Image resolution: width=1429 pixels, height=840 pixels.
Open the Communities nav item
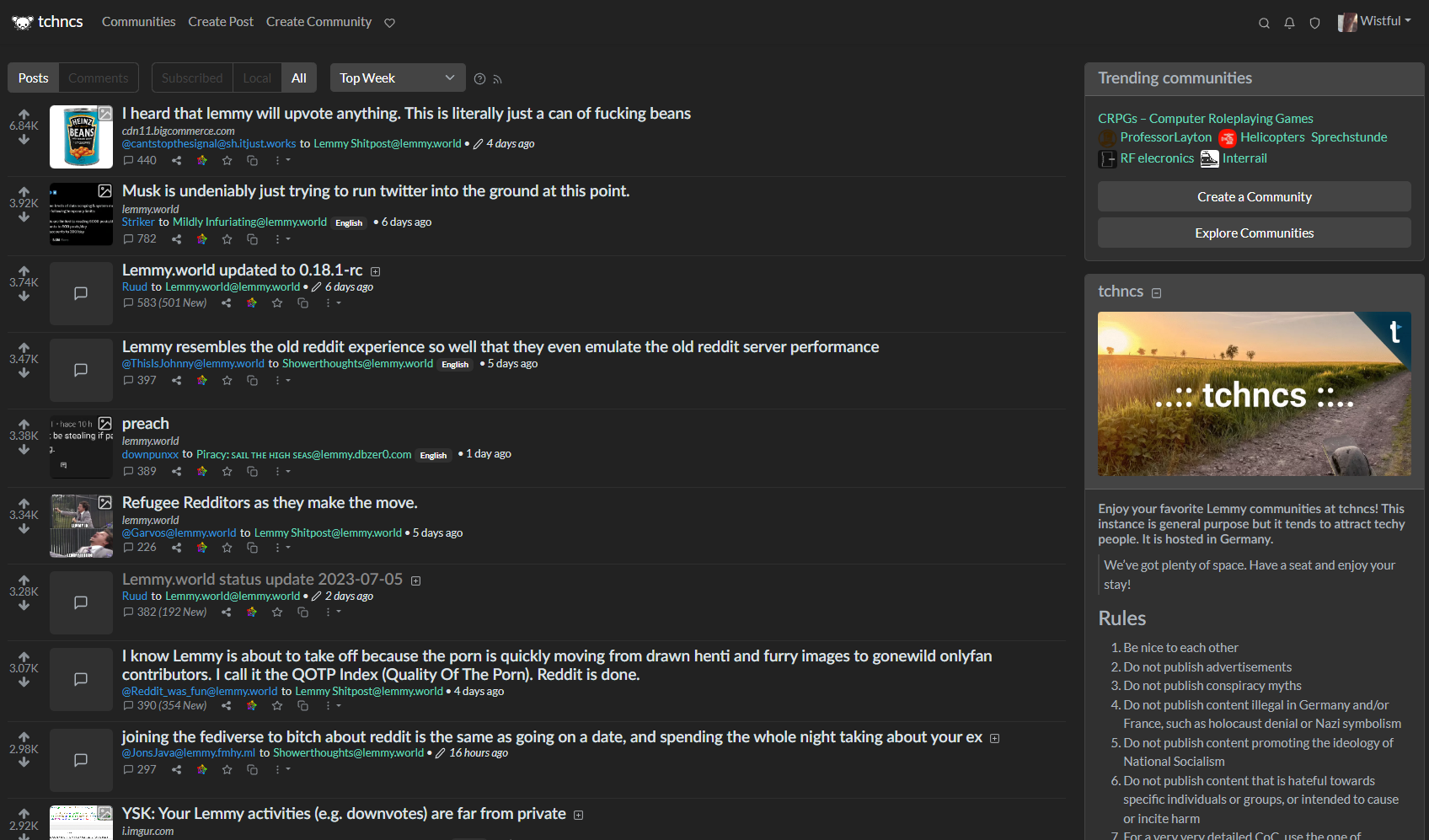[x=139, y=22]
